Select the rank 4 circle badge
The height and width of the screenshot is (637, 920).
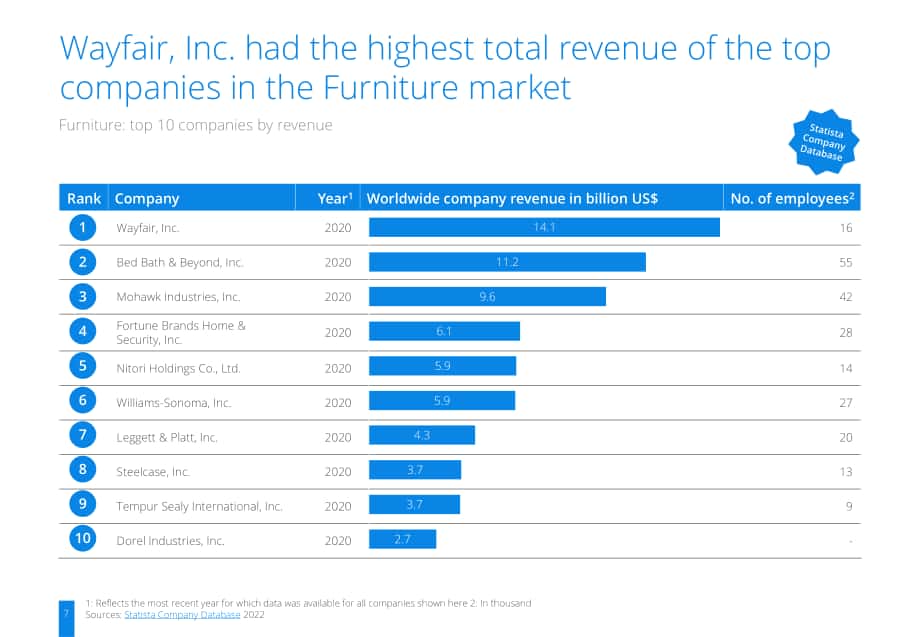(x=83, y=332)
